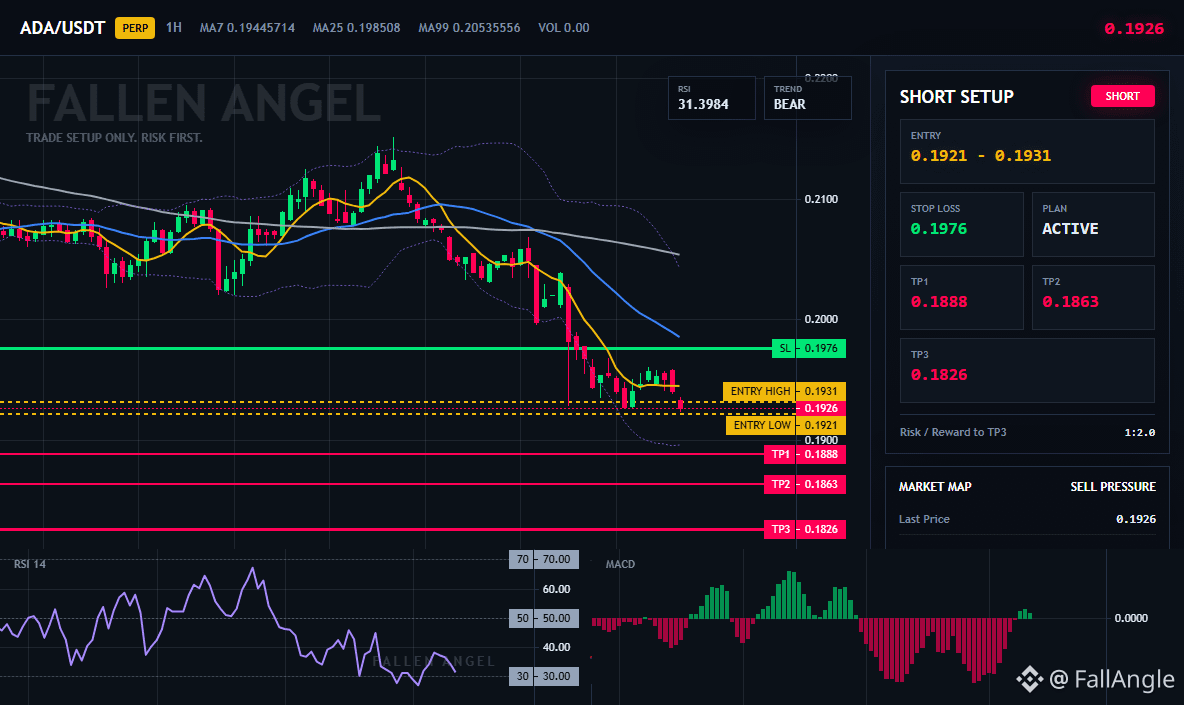Click the Risk / Reward to TP3 row
This screenshot has width=1184, height=705.
(1027, 433)
